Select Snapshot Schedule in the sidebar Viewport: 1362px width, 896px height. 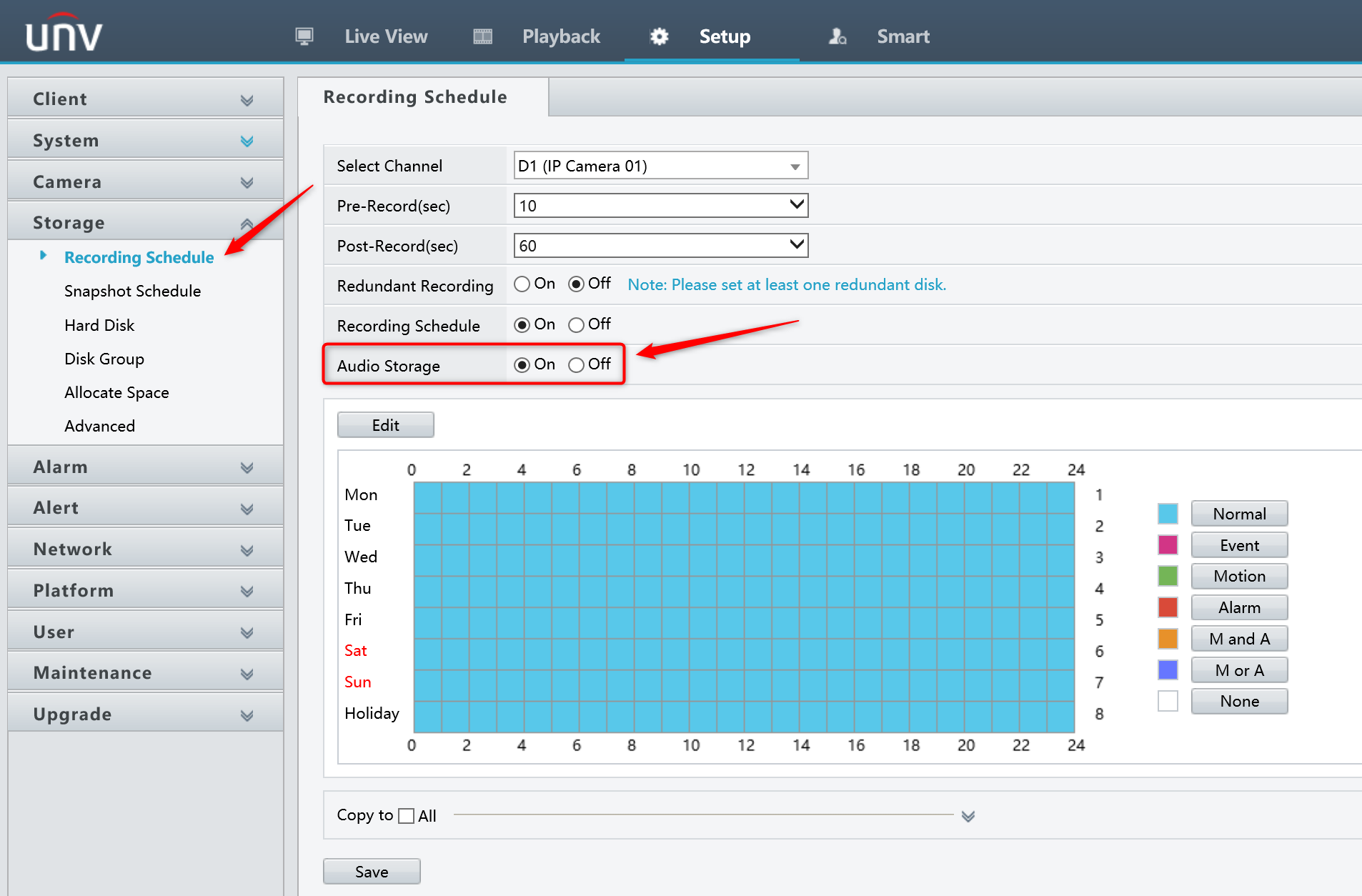(132, 291)
